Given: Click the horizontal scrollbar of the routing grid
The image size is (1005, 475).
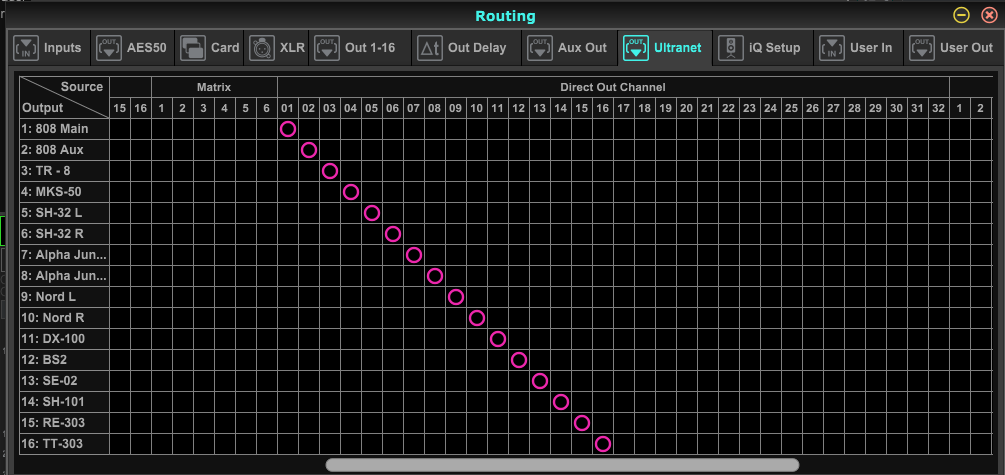Looking at the screenshot, I should point(562,465).
